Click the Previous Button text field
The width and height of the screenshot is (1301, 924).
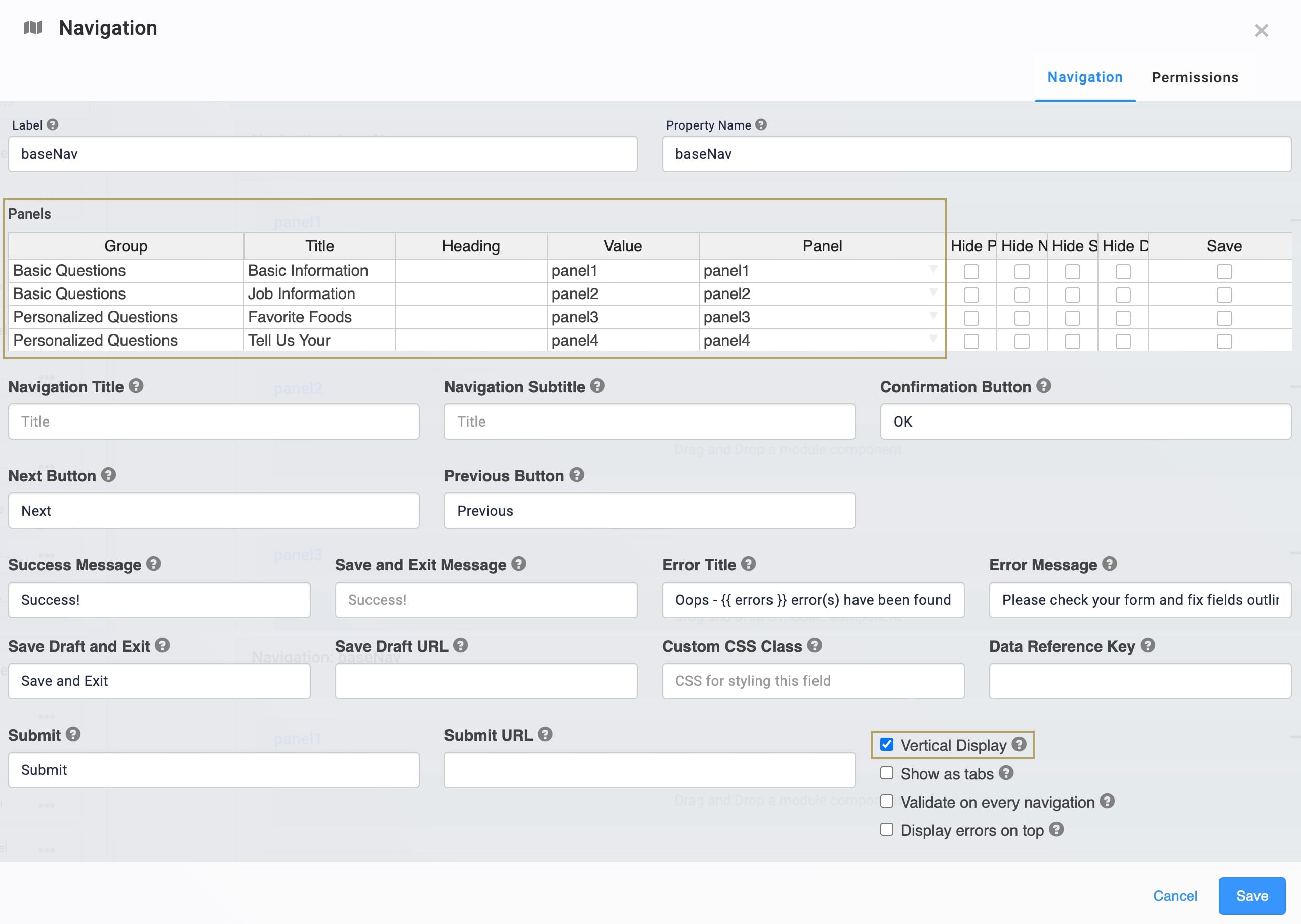point(649,511)
